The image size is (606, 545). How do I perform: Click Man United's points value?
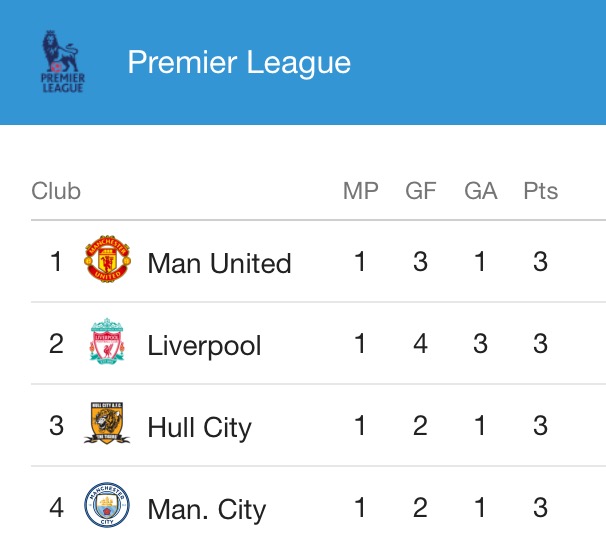[x=540, y=261]
